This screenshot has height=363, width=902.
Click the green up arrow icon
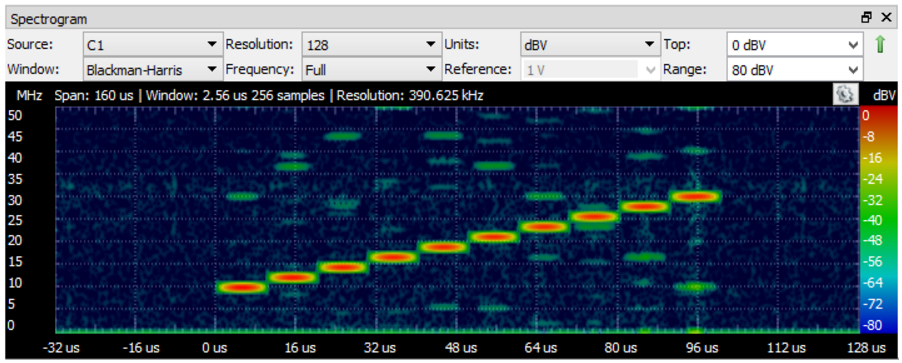pyautogui.click(x=879, y=45)
